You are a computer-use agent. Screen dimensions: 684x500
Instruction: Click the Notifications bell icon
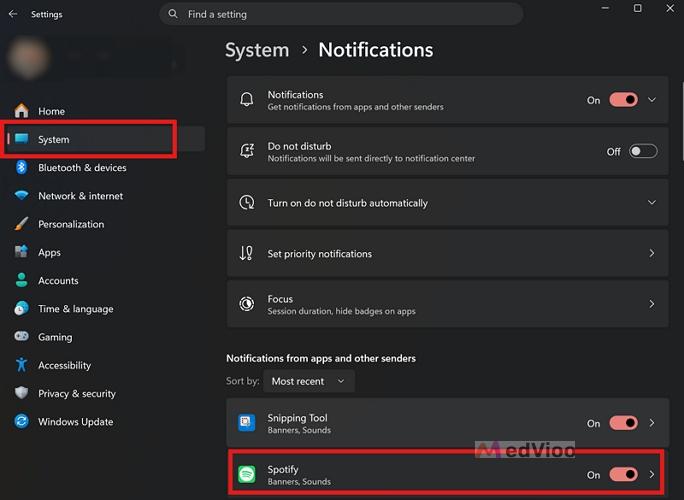click(246, 100)
